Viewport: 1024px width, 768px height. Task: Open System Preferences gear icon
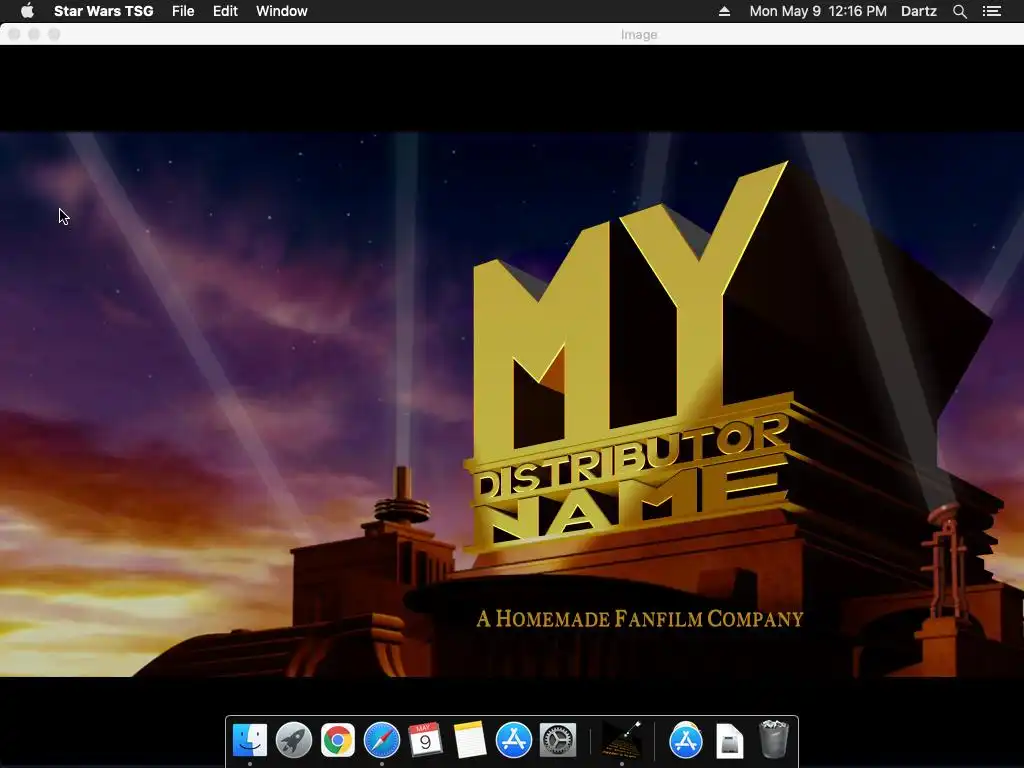pos(558,741)
